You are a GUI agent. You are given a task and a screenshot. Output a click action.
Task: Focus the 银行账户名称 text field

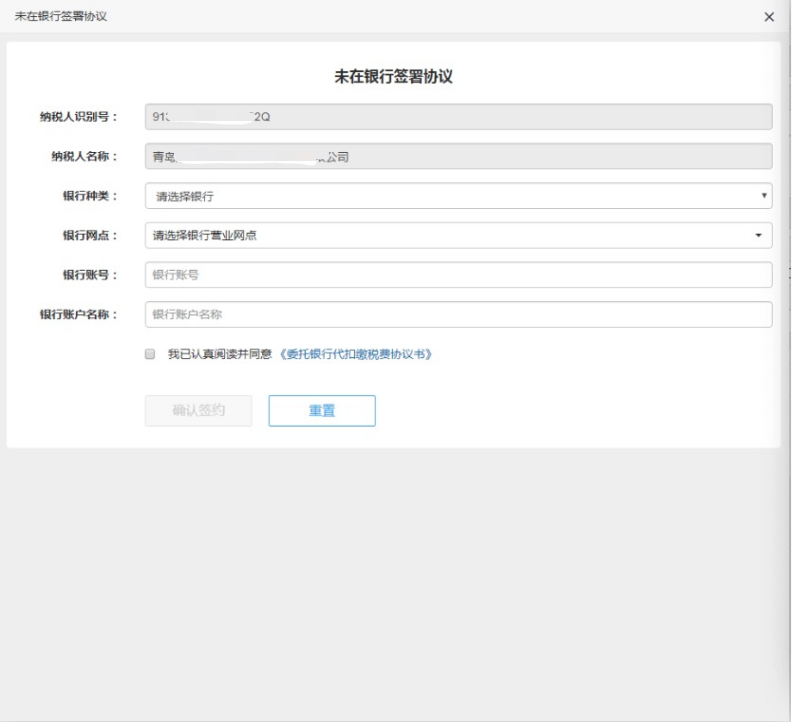pyautogui.click(x=458, y=315)
